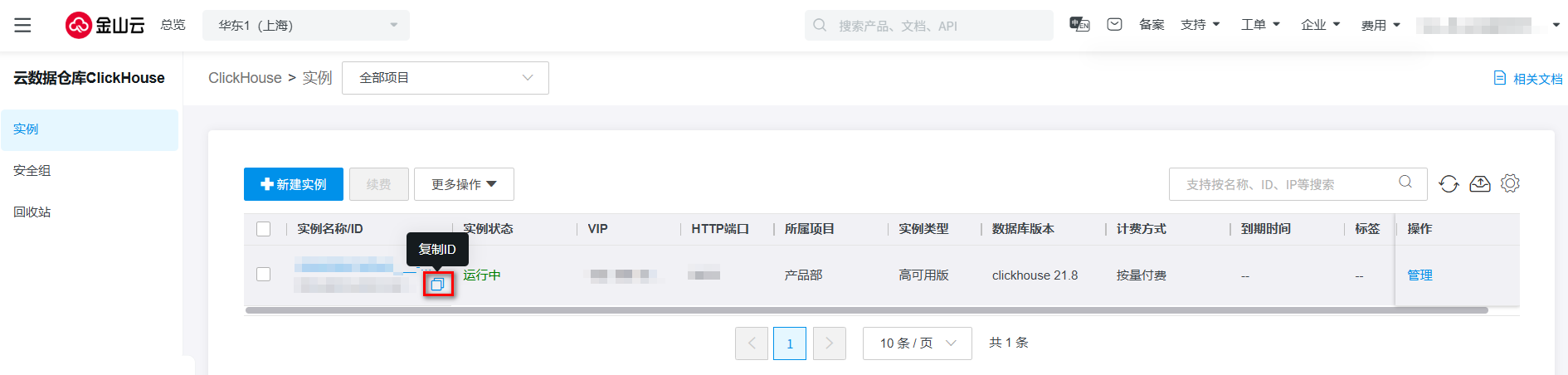Switch language with the translate icon
The width and height of the screenshot is (1568, 375).
click(x=1079, y=25)
